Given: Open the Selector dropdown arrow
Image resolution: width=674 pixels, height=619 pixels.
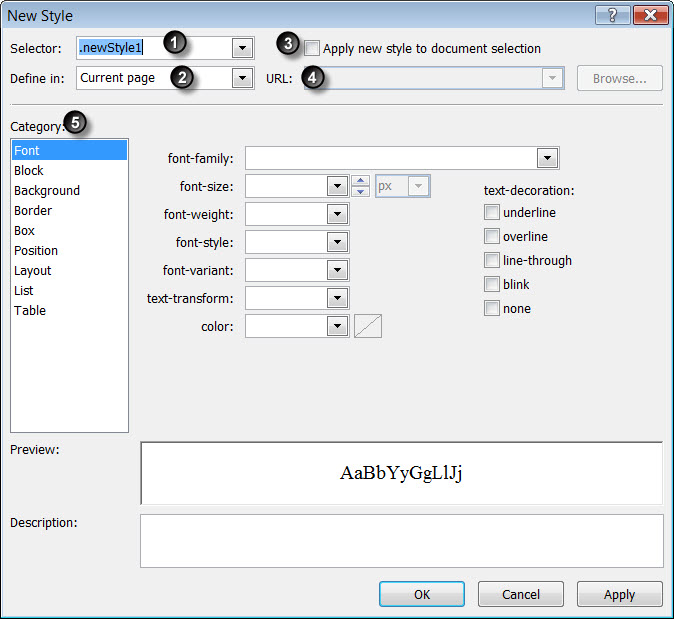Looking at the screenshot, I should pyautogui.click(x=242, y=48).
